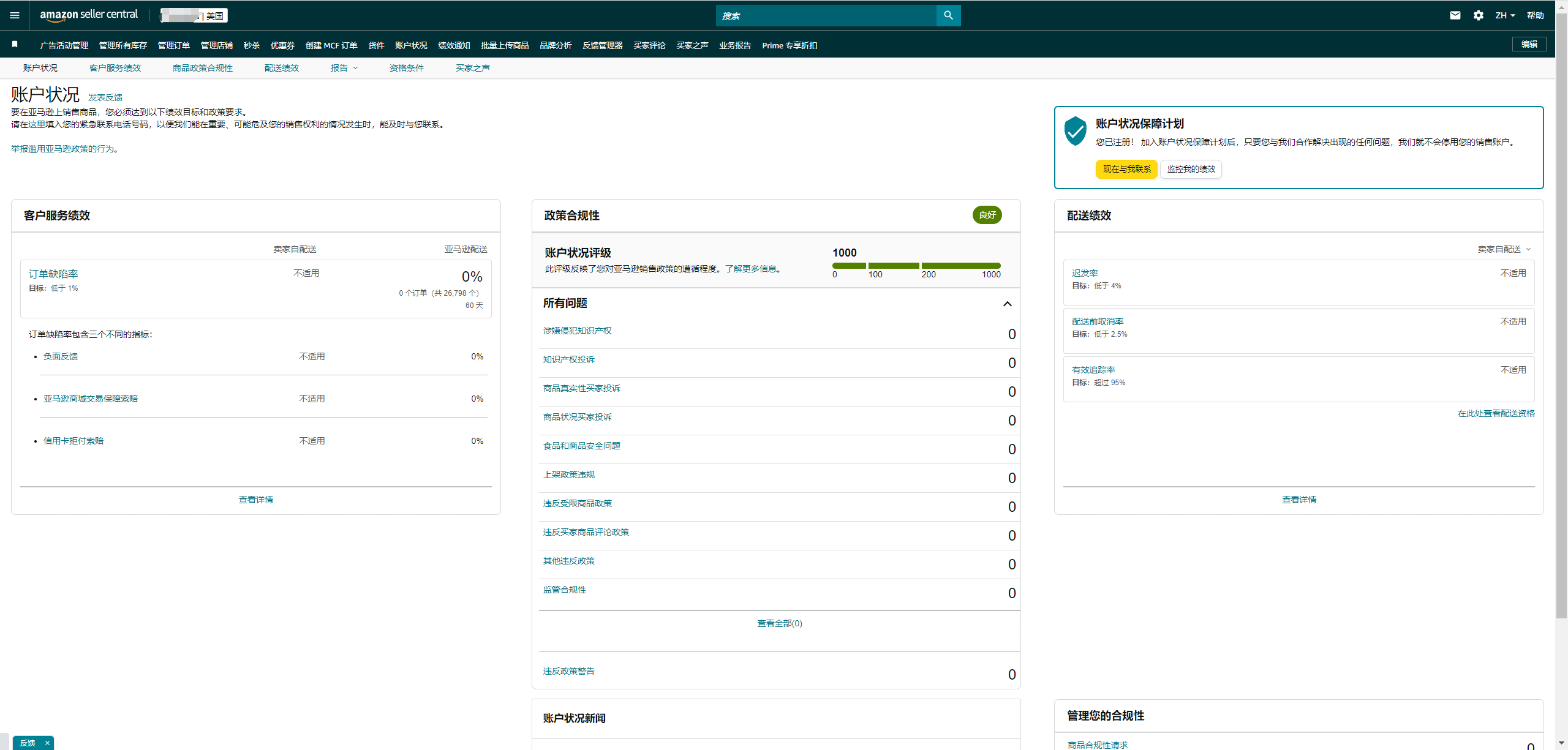Click the 这里 link for emergency phone number

(37, 124)
